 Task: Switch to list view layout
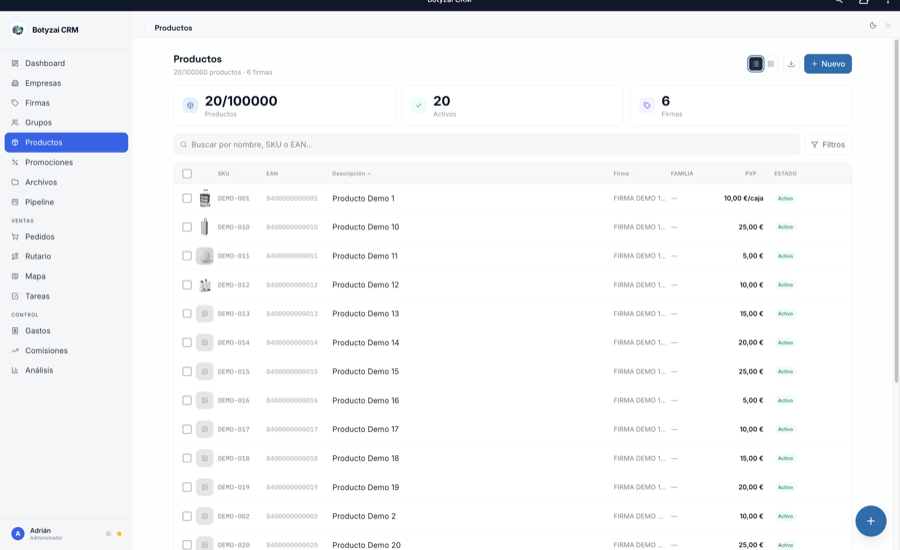(x=755, y=64)
